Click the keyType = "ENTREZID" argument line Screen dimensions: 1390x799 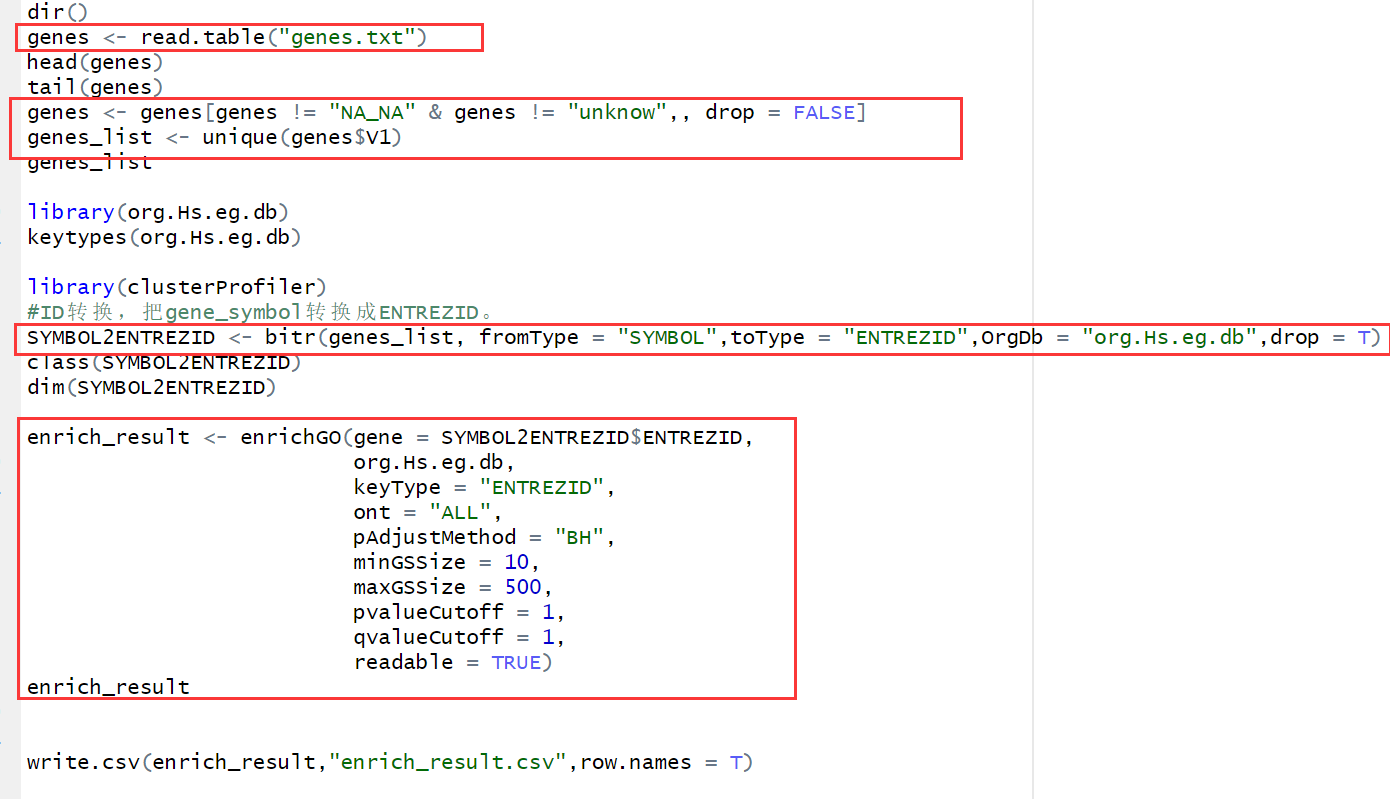click(x=484, y=487)
